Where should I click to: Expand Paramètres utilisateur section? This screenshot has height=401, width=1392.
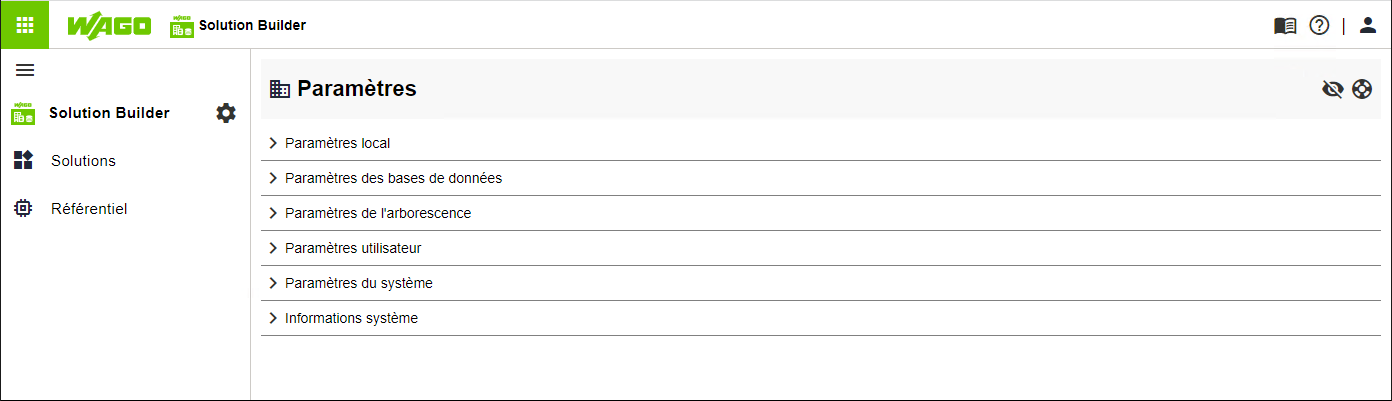point(820,248)
